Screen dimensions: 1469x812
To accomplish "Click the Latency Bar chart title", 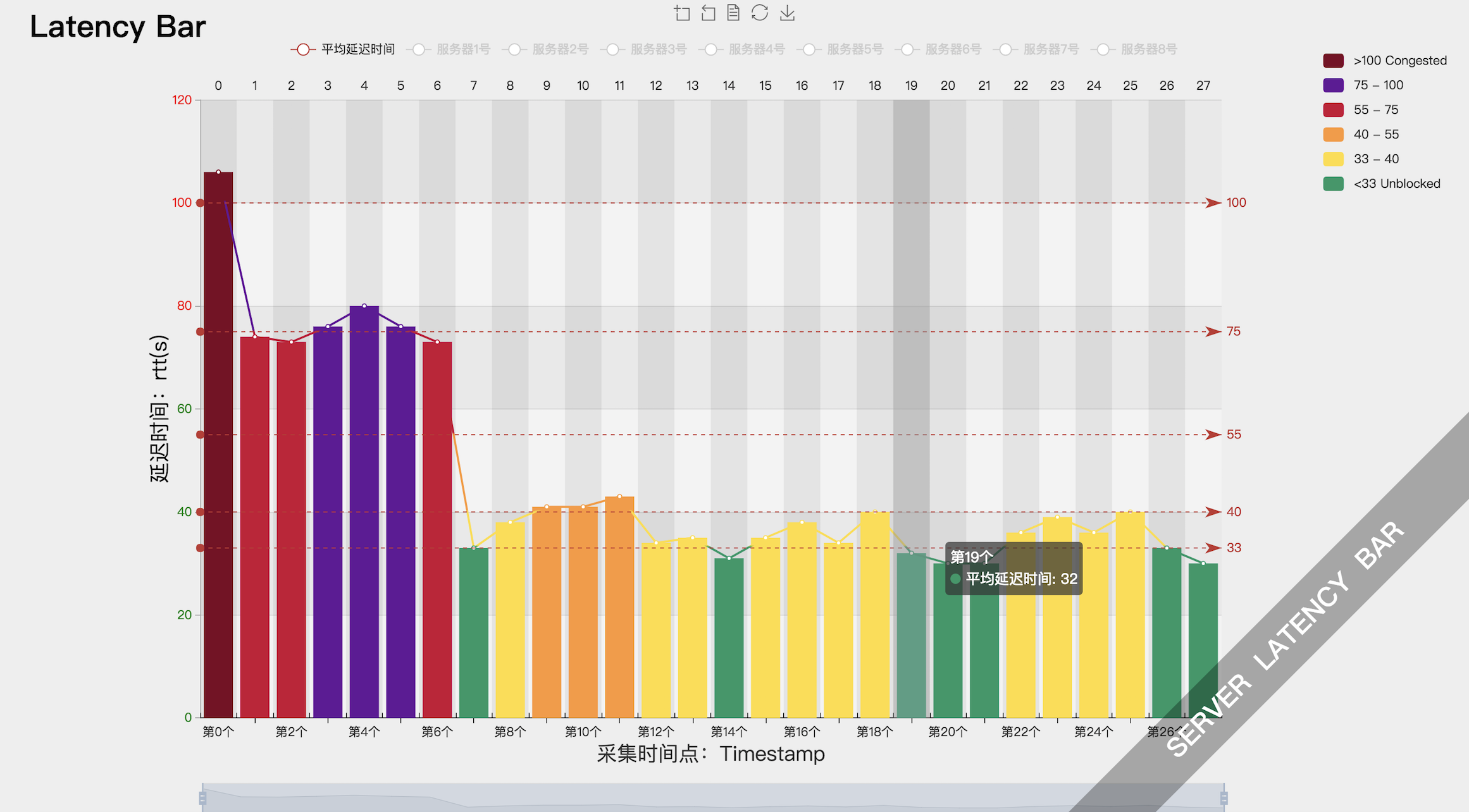I will coord(118,27).
